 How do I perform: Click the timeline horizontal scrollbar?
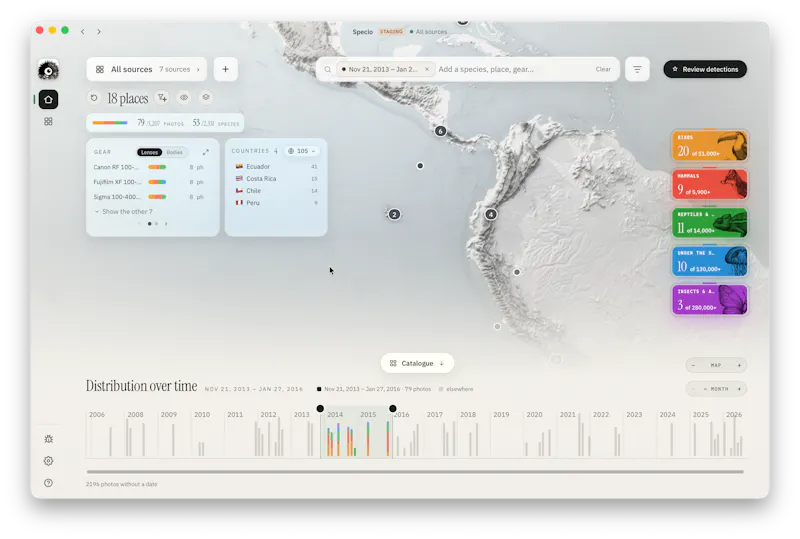[415, 472]
